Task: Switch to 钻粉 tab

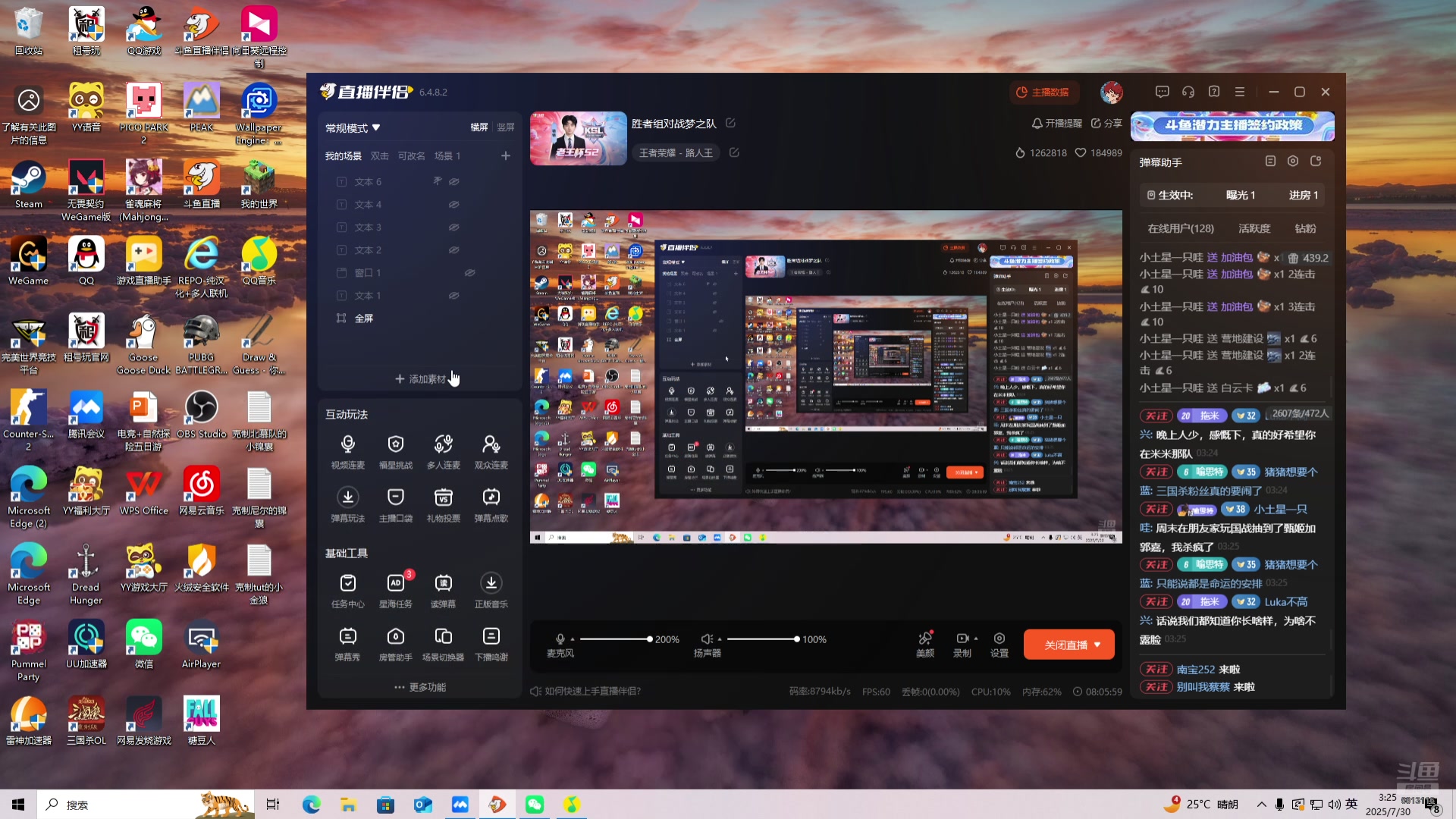Action: tap(1305, 228)
